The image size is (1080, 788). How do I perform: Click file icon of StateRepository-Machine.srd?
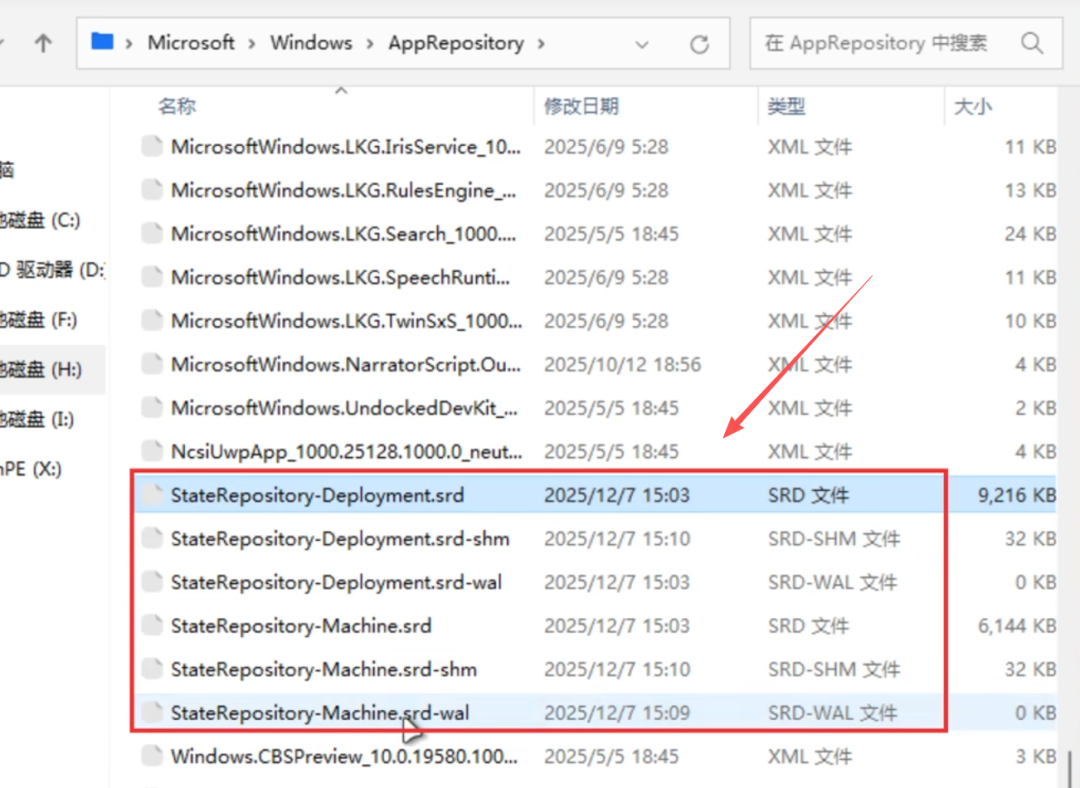click(152, 626)
